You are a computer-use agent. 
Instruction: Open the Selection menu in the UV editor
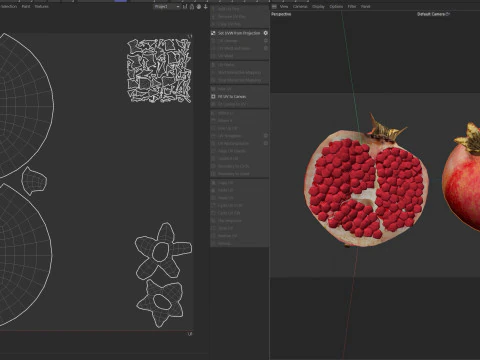click(8, 6)
